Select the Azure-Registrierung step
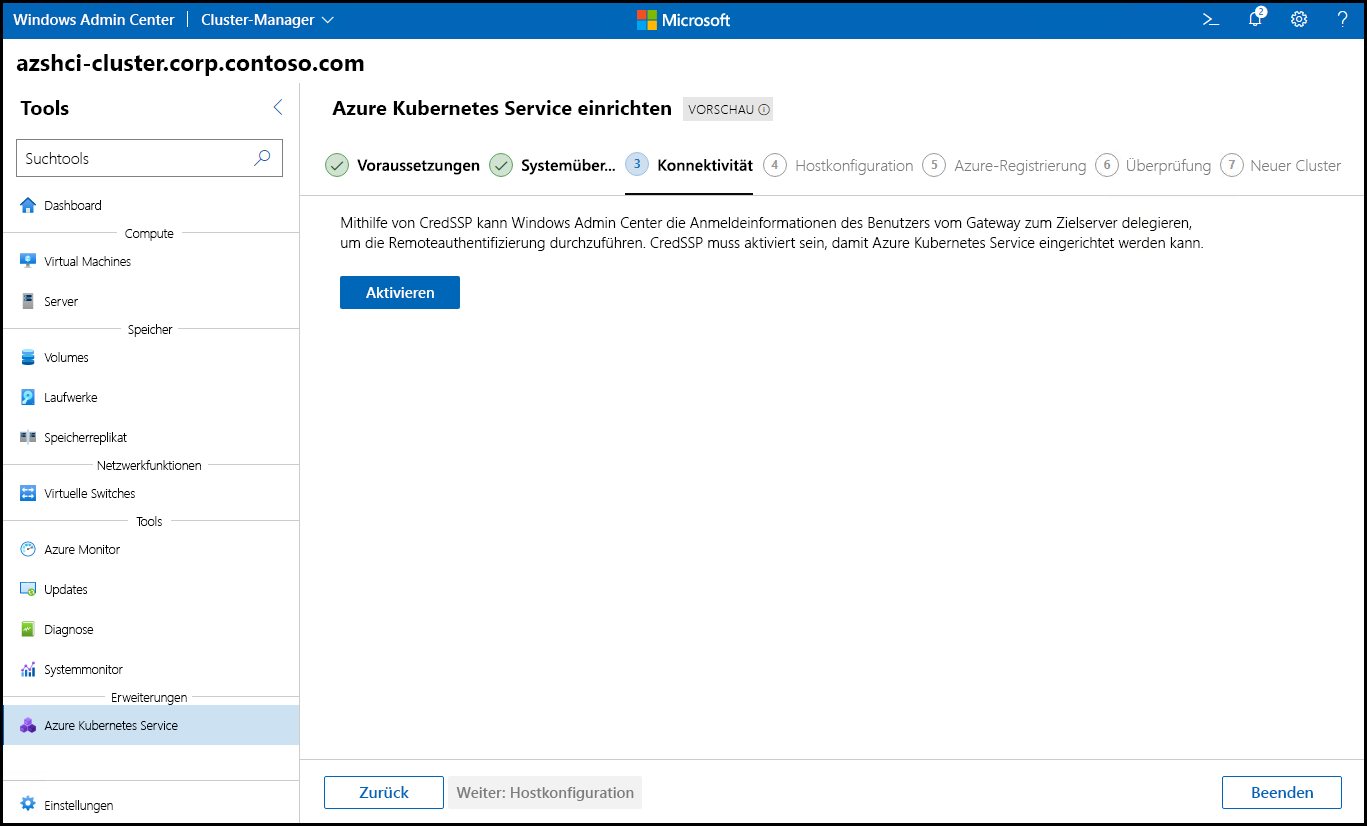1367x826 pixels. point(1004,165)
